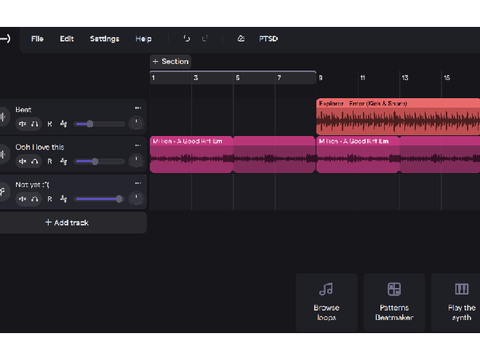Adjust the Not yet track volume slider
Viewport: 480px width, 360px height.
(100, 199)
